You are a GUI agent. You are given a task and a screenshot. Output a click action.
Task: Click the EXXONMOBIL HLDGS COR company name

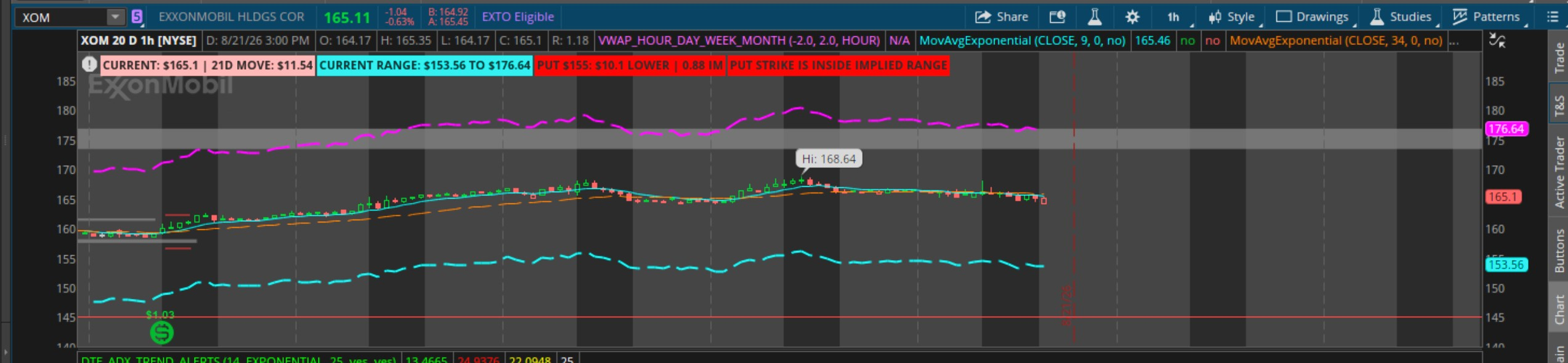coord(231,17)
